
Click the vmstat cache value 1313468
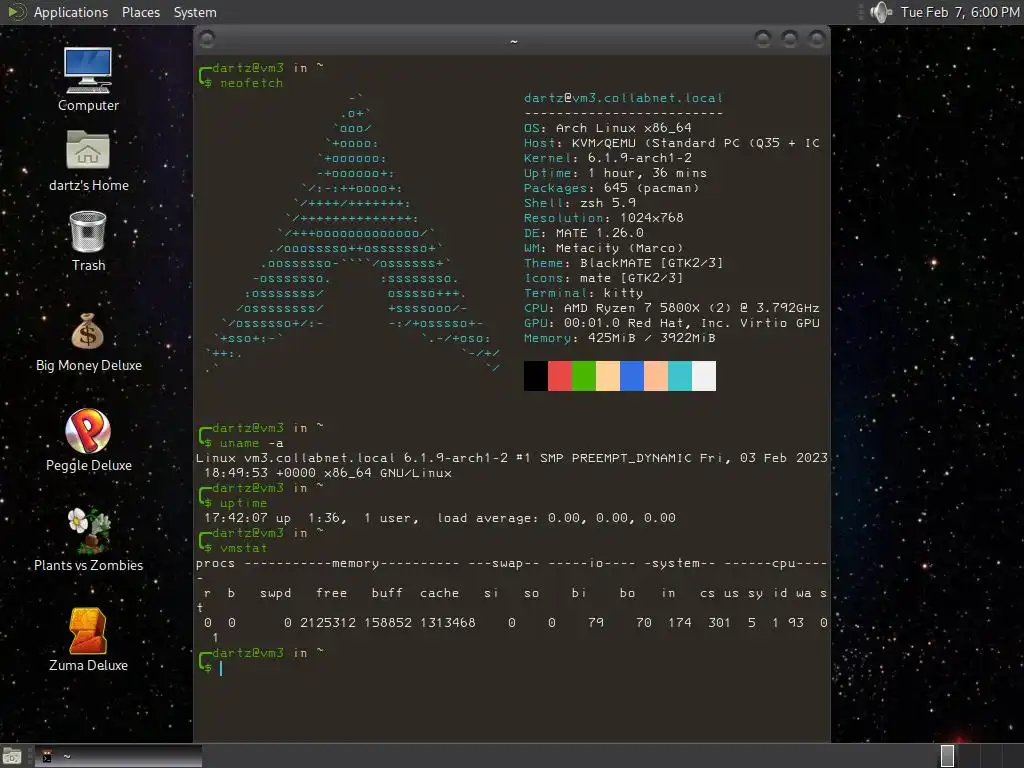click(x=447, y=623)
